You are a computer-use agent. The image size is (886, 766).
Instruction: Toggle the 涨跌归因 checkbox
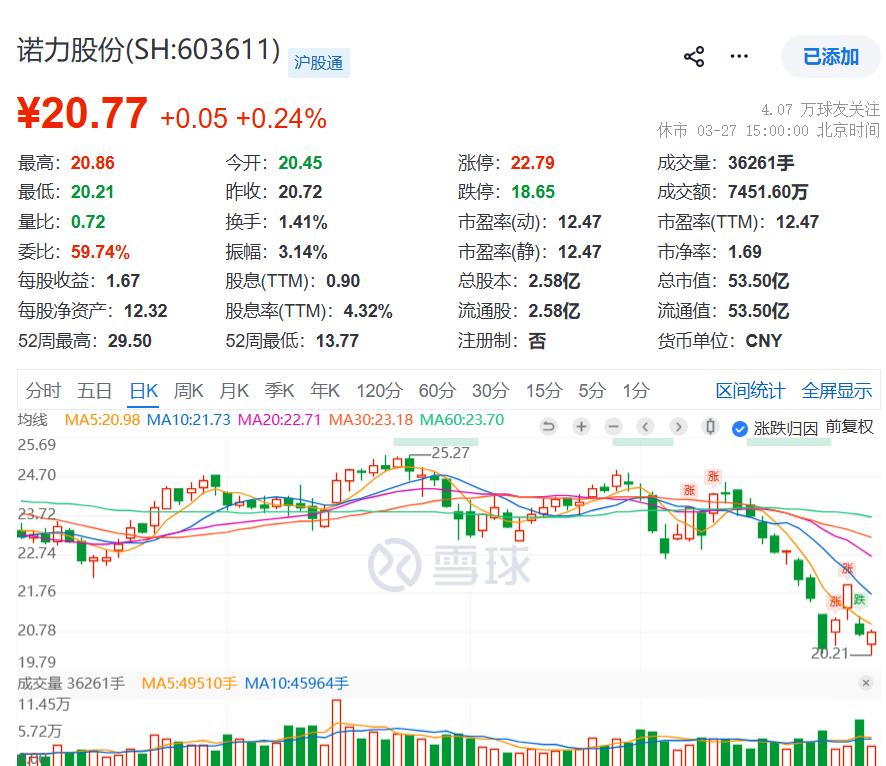point(740,429)
